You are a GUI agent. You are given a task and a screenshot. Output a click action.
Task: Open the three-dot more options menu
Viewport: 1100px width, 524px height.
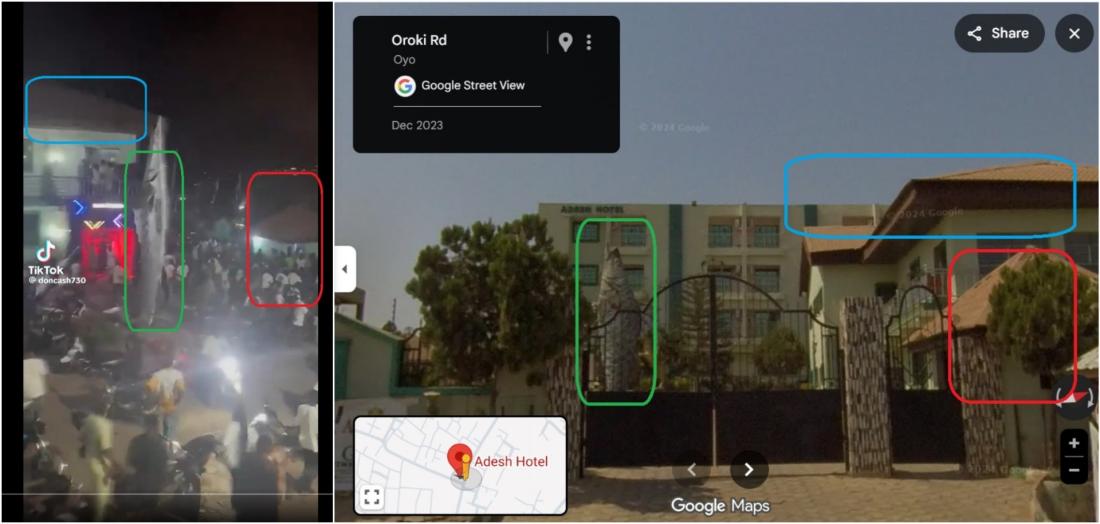click(589, 43)
